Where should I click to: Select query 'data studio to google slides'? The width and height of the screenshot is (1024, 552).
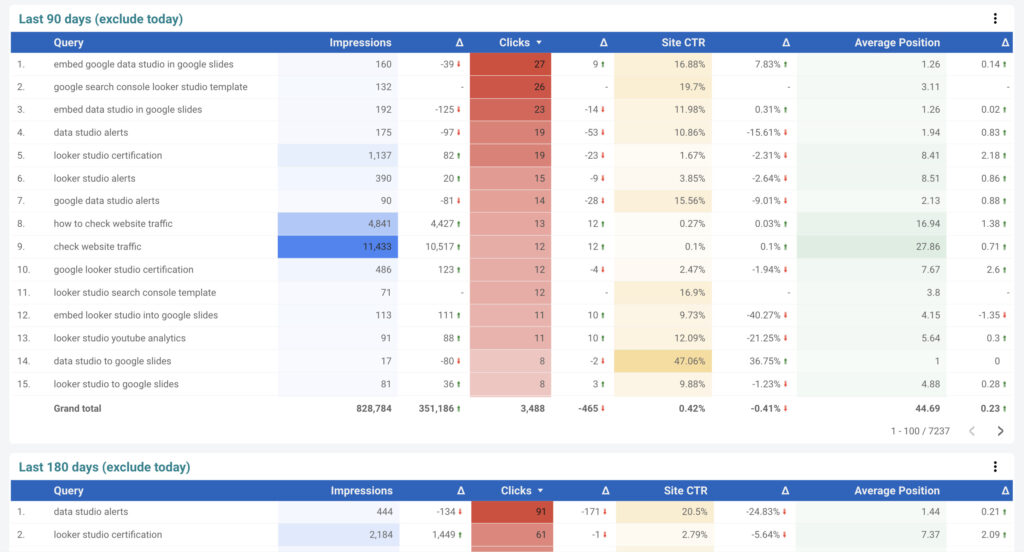pos(112,361)
